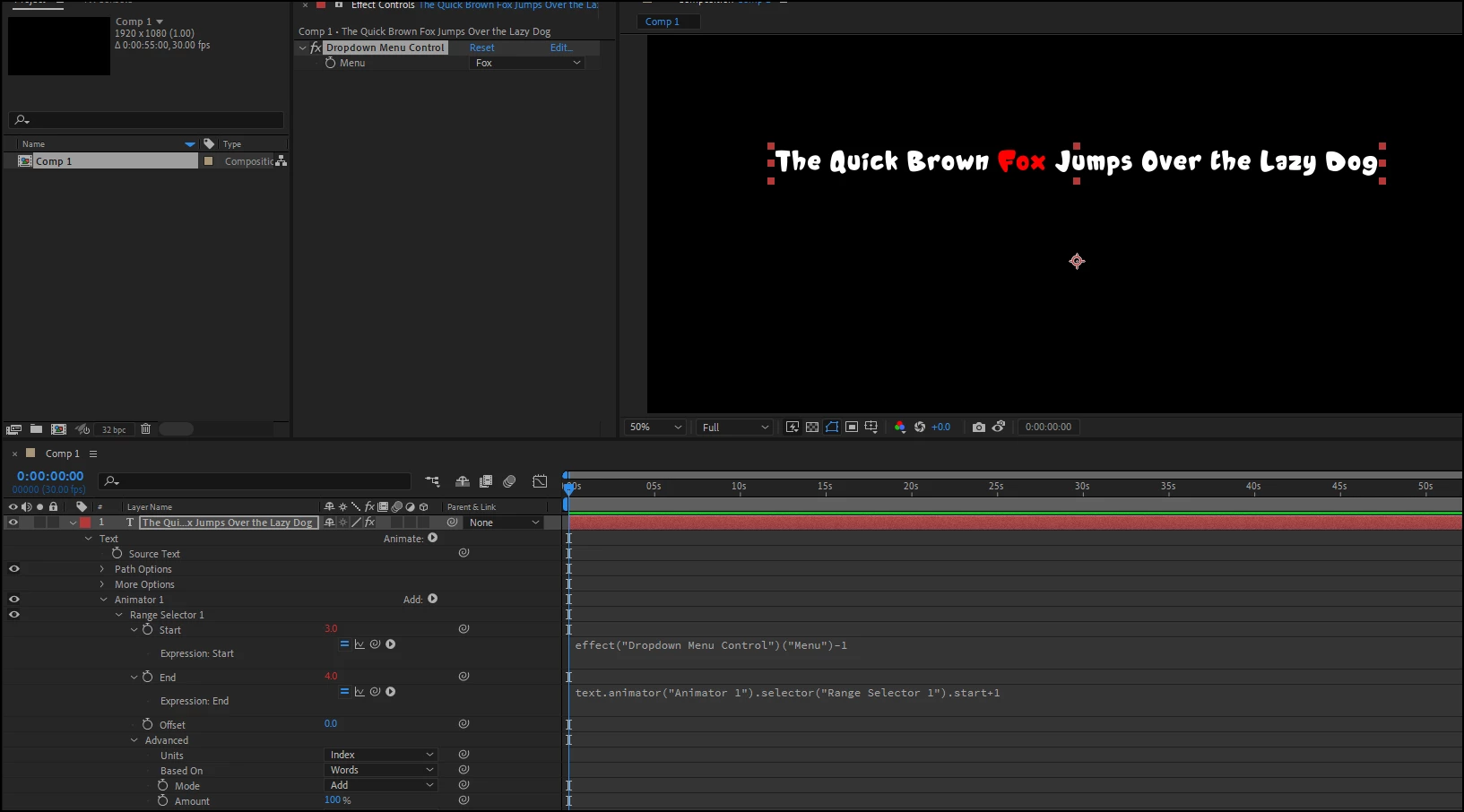1464x812 pixels.
Task: Click the timeline layer search field
Action: coord(255,481)
